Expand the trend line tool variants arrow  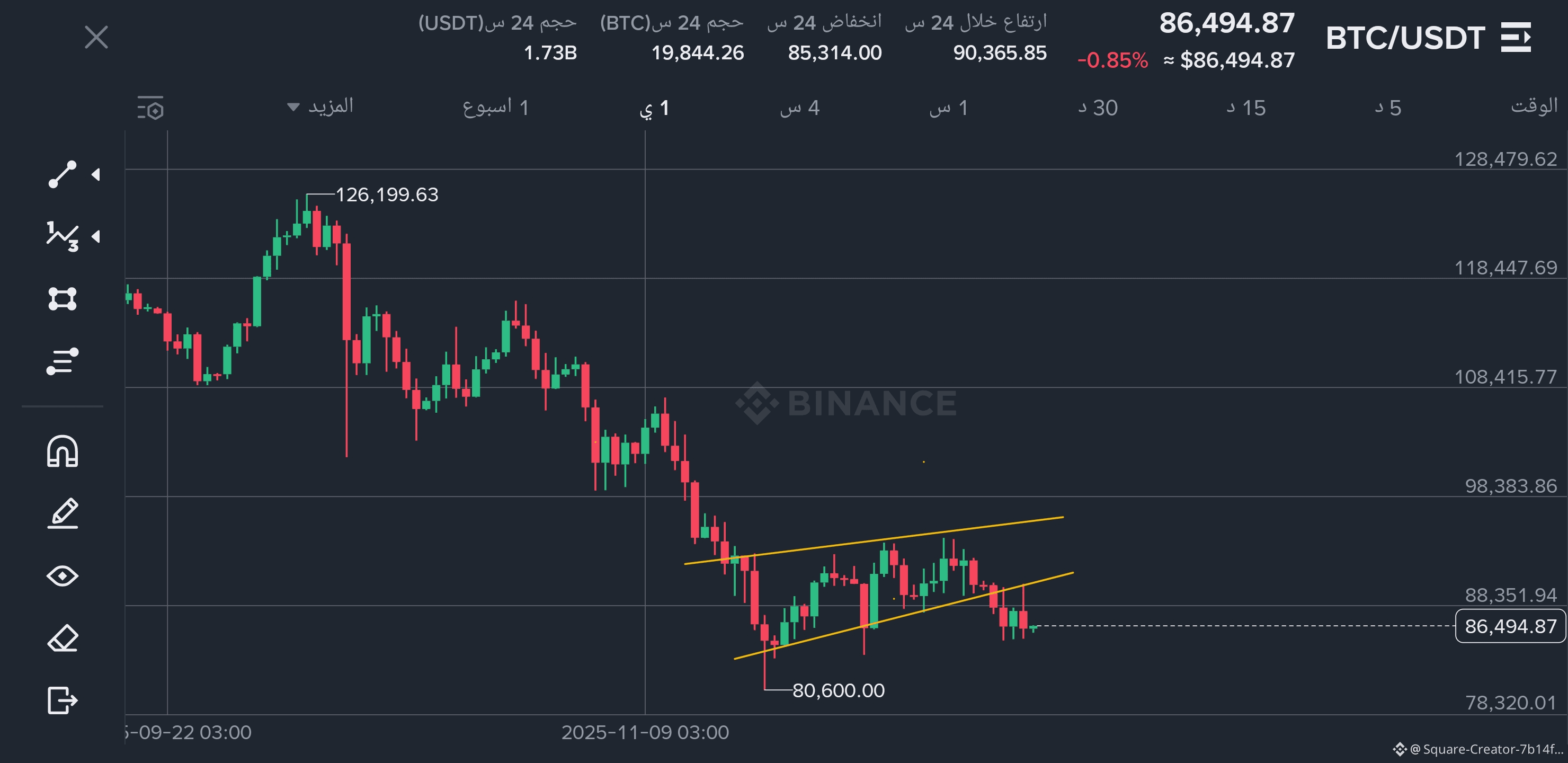(x=96, y=175)
